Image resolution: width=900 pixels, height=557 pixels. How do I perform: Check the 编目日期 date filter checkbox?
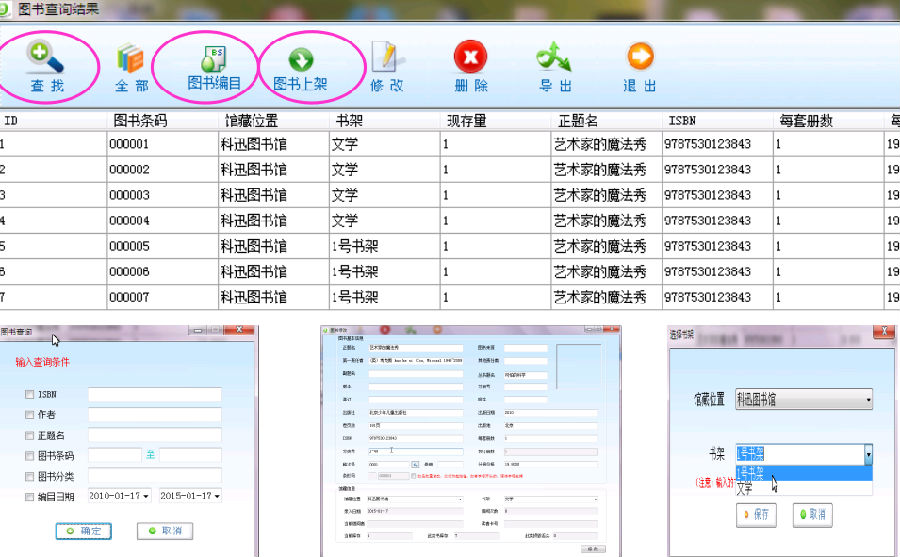30,496
